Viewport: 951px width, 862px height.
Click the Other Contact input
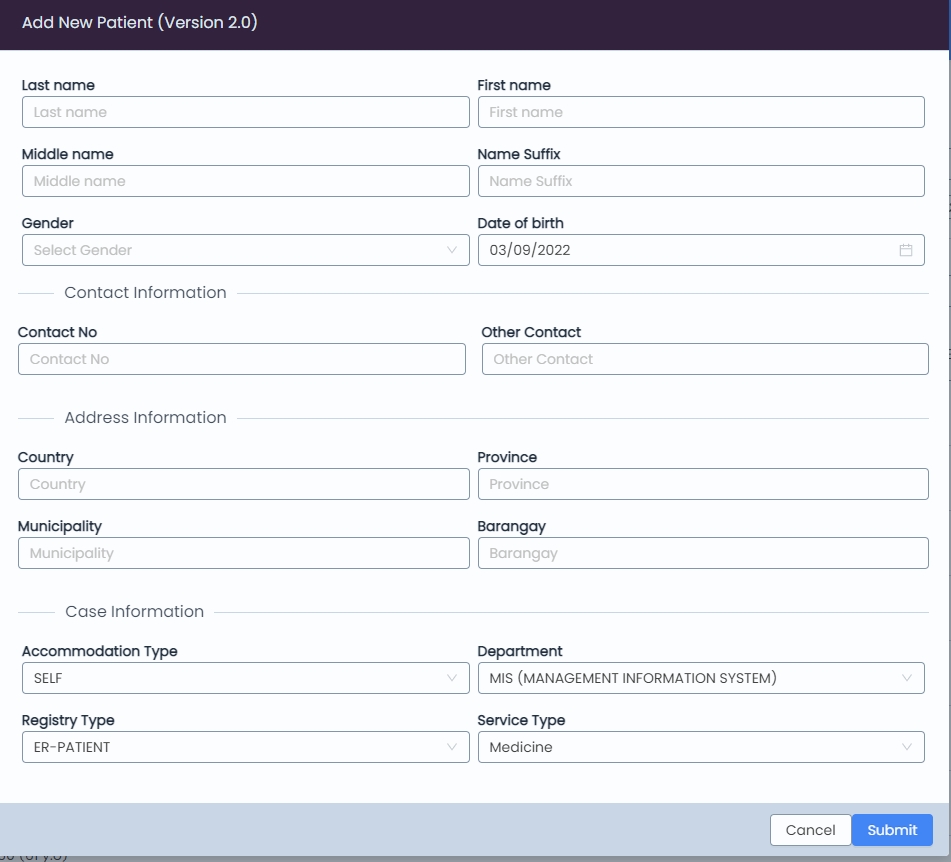pos(704,359)
